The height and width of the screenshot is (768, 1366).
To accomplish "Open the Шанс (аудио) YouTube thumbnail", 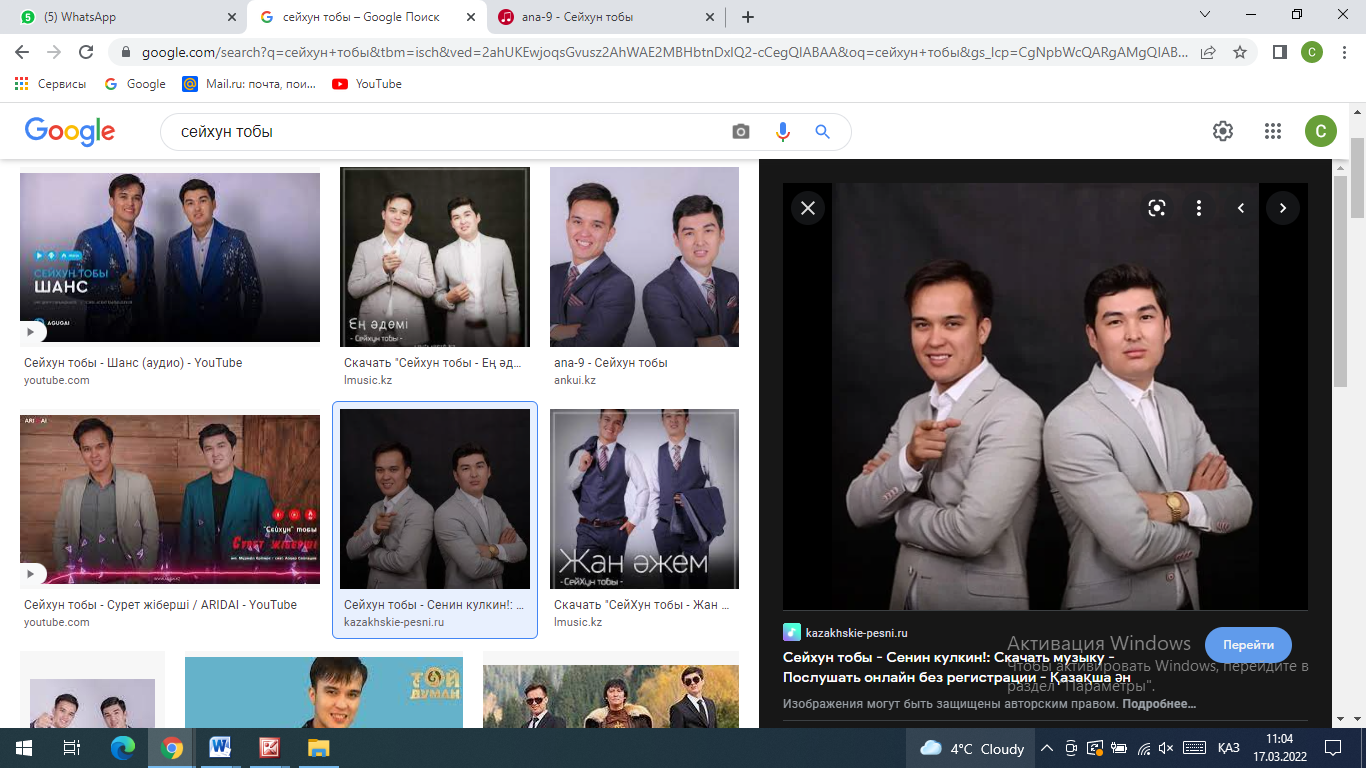I will [170, 258].
